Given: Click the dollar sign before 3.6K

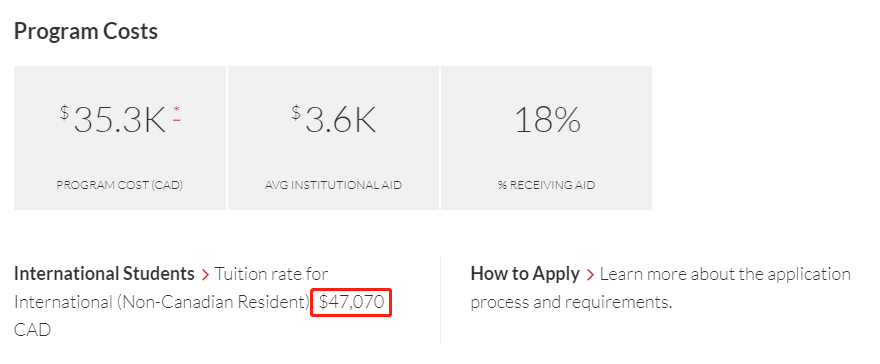Looking at the screenshot, I should (296, 112).
